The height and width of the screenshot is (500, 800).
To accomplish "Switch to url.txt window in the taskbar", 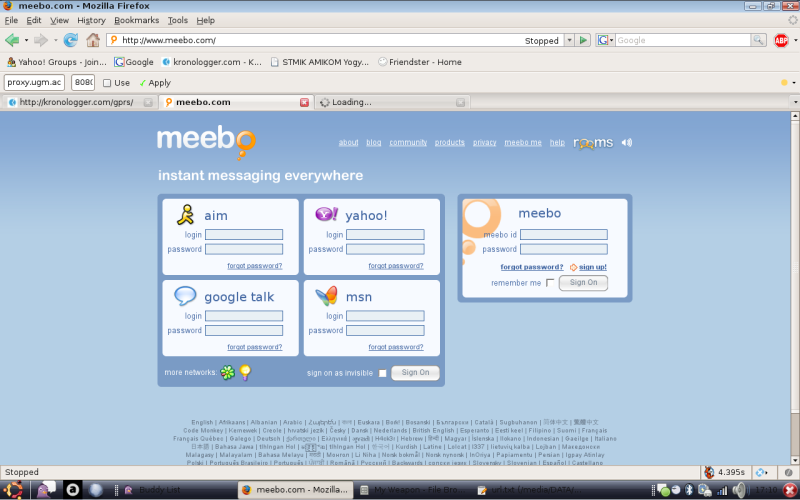I will pos(532,490).
